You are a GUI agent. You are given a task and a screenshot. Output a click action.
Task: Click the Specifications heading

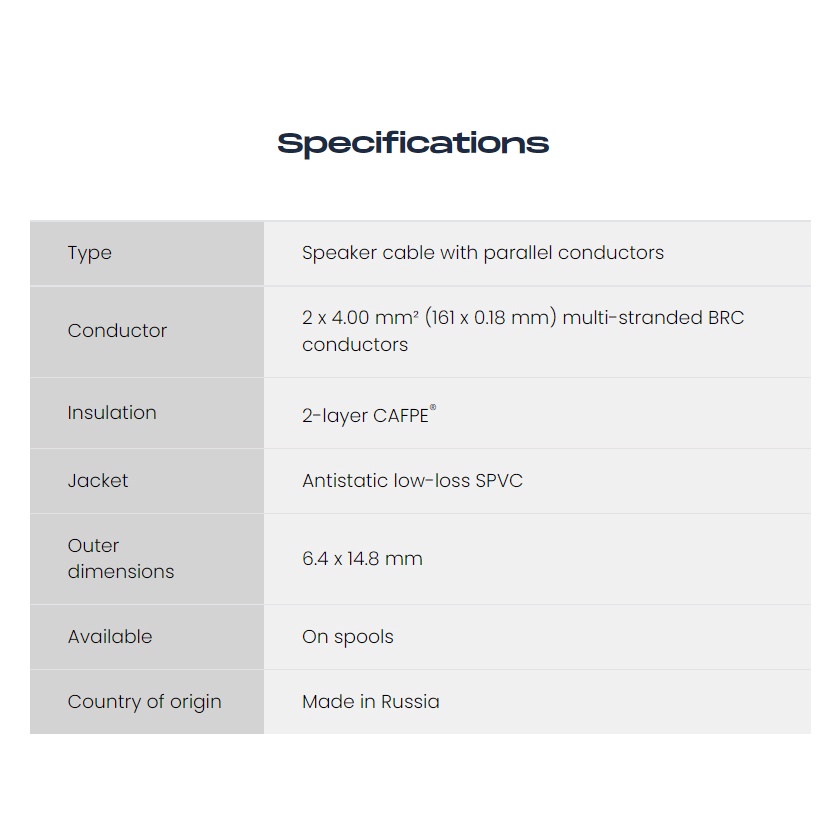click(413, 144)
